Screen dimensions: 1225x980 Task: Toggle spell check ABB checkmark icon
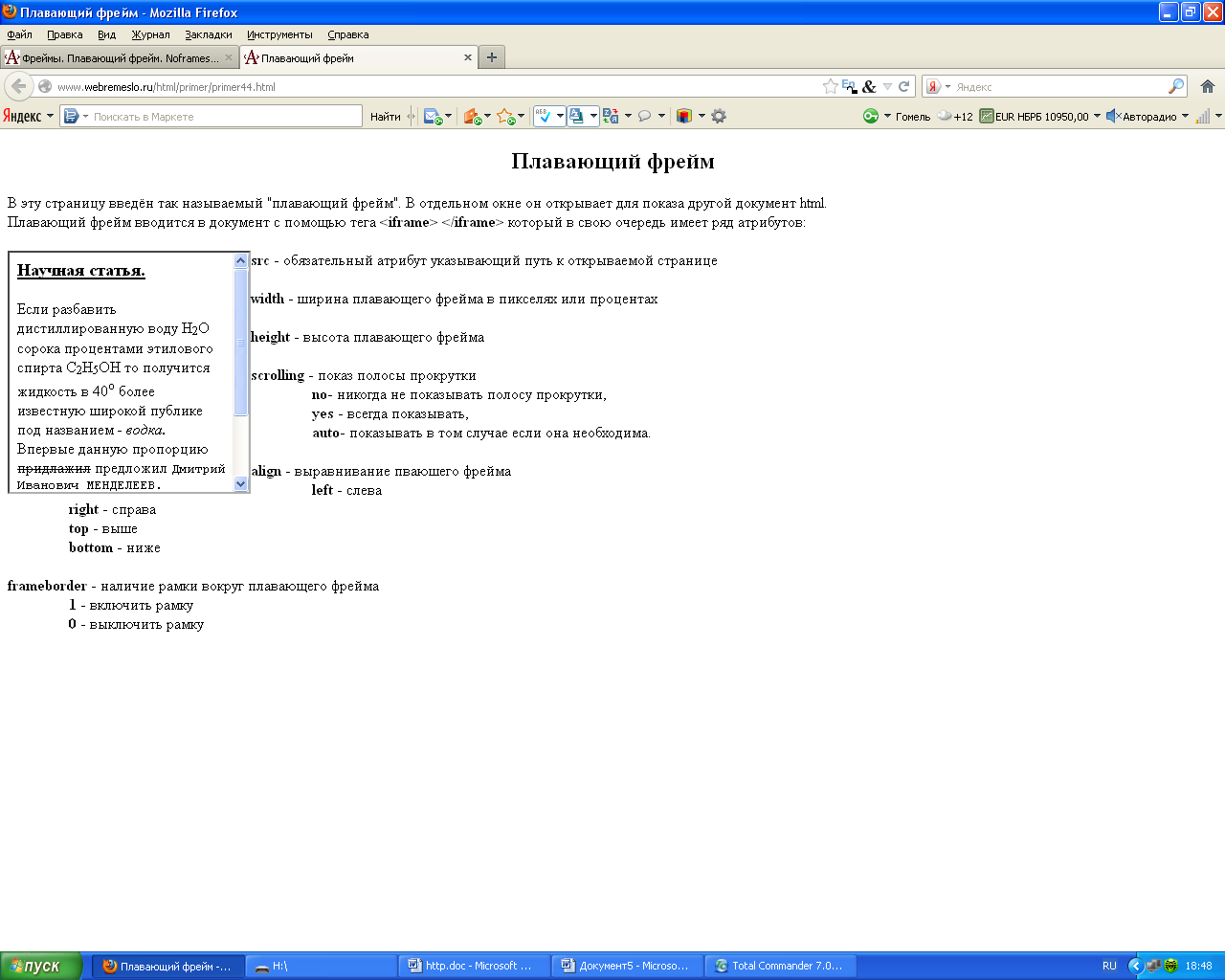(x=544, y=116)
